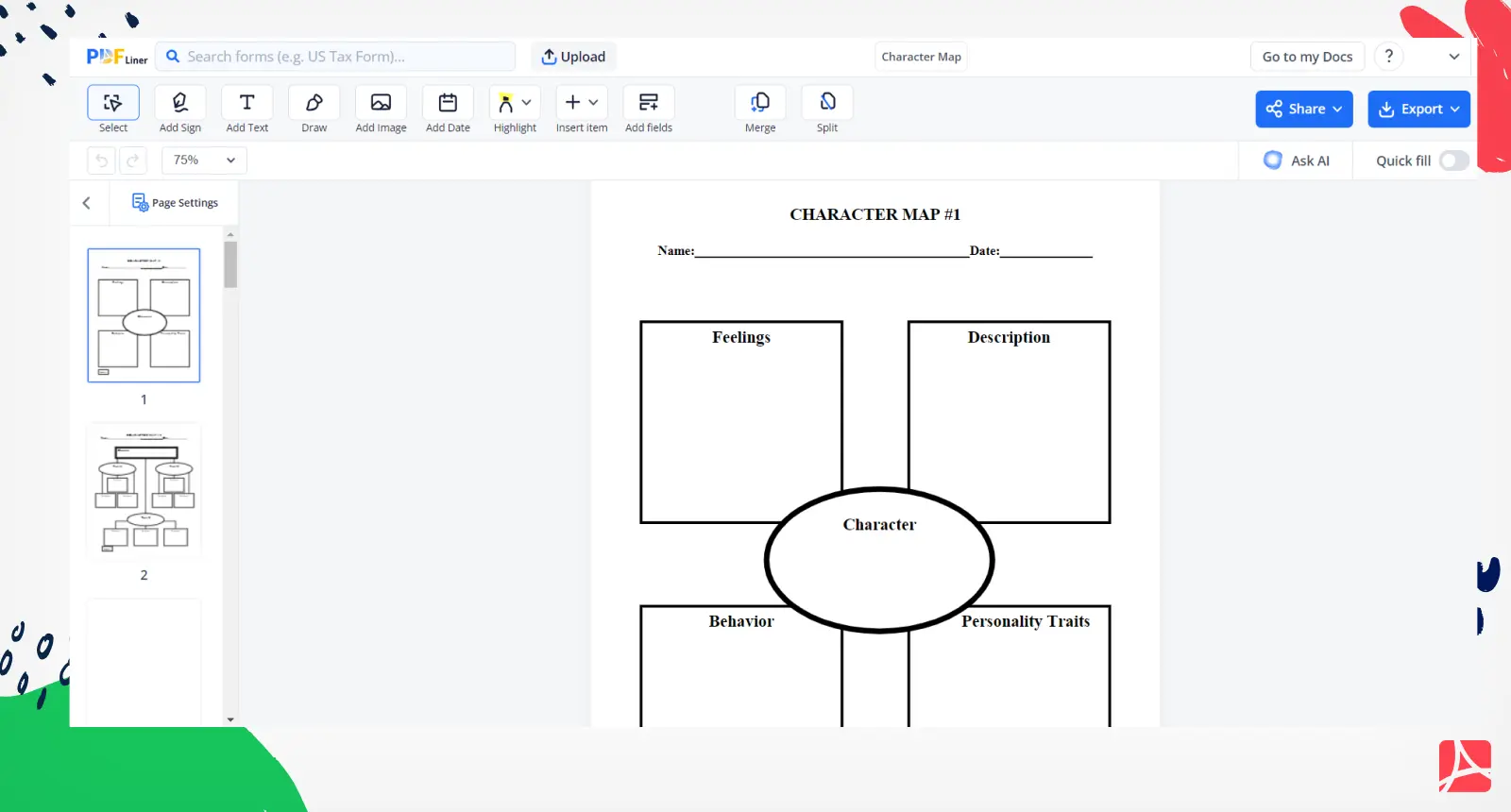The height and width of the screenshot is (812, 1511).
Task: Click the PDFLiner logo
Action: pos(117,57)
